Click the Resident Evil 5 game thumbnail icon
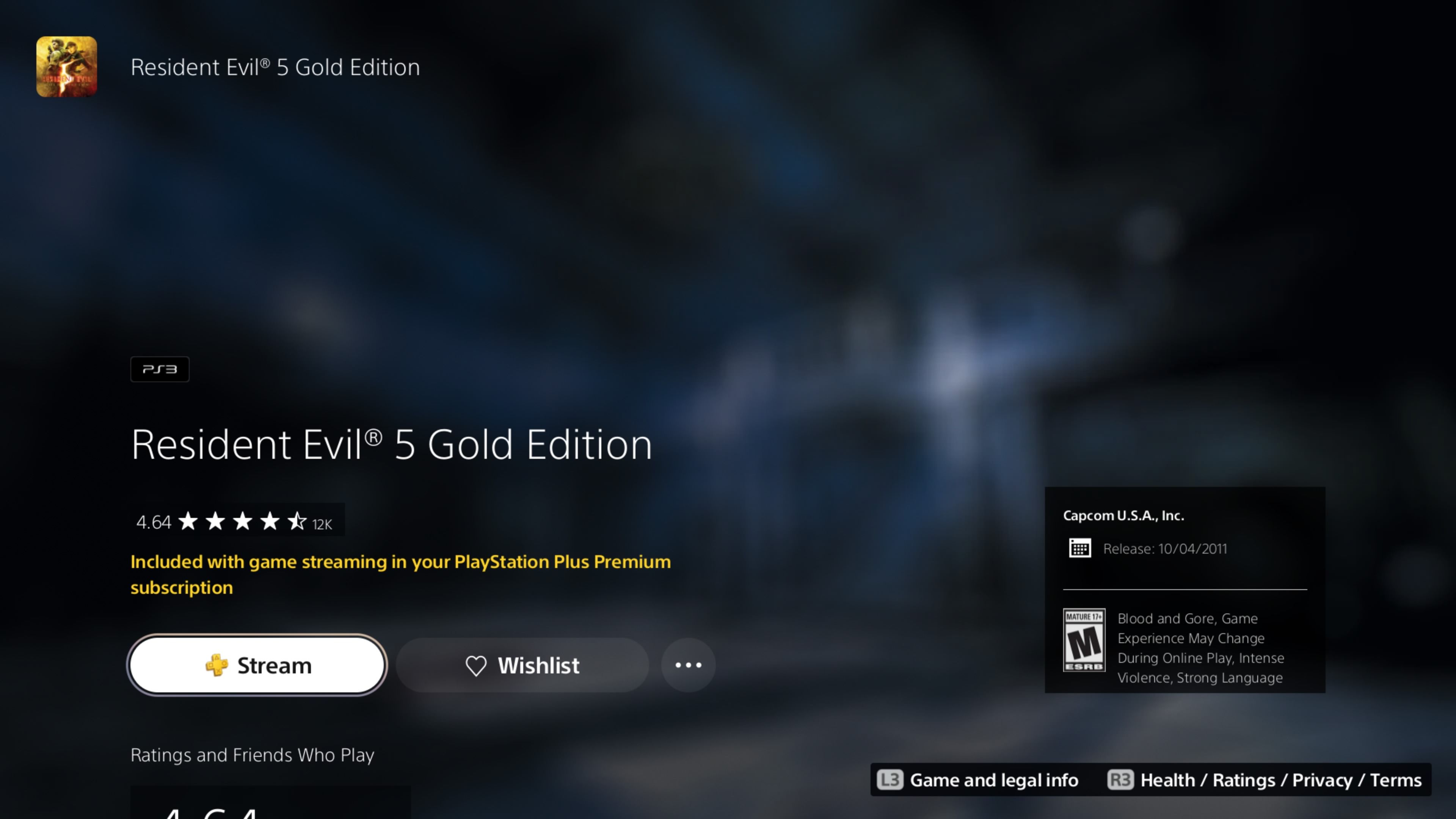 [x=66, y=66]
